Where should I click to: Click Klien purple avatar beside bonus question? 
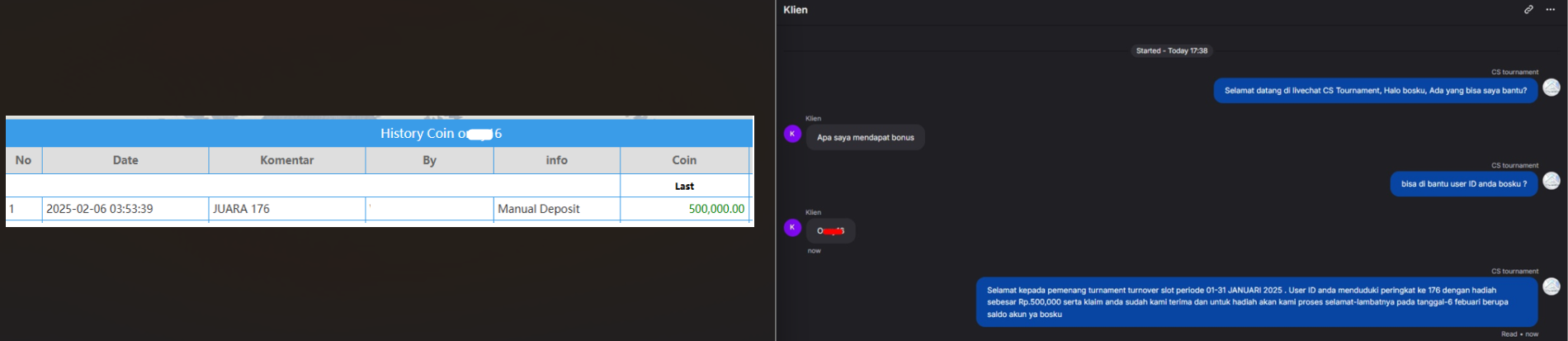tap(792, 134)
